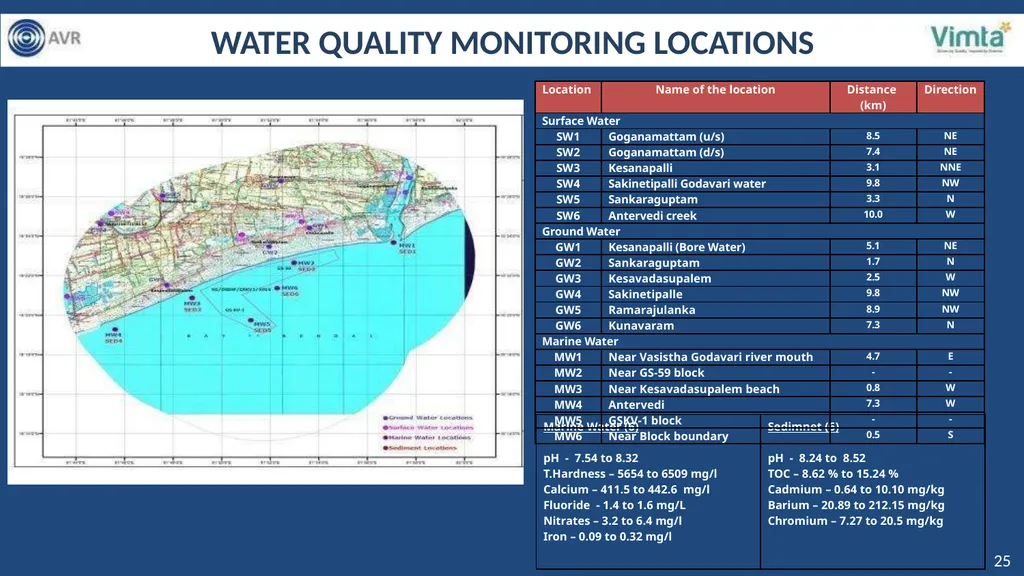Screen dimensions: 1024x576
Task: Select 'TOC – 8.62 % to 15.24 %' line
Action: 833,473
